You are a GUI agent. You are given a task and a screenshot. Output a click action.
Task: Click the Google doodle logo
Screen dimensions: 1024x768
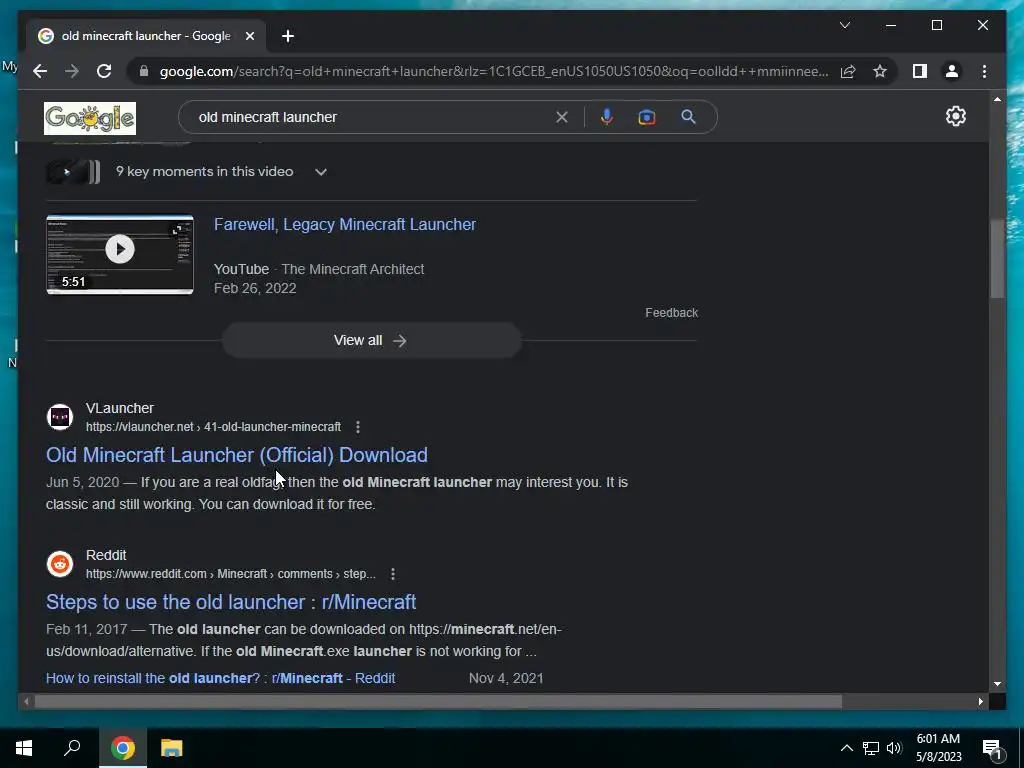[90, 118]
